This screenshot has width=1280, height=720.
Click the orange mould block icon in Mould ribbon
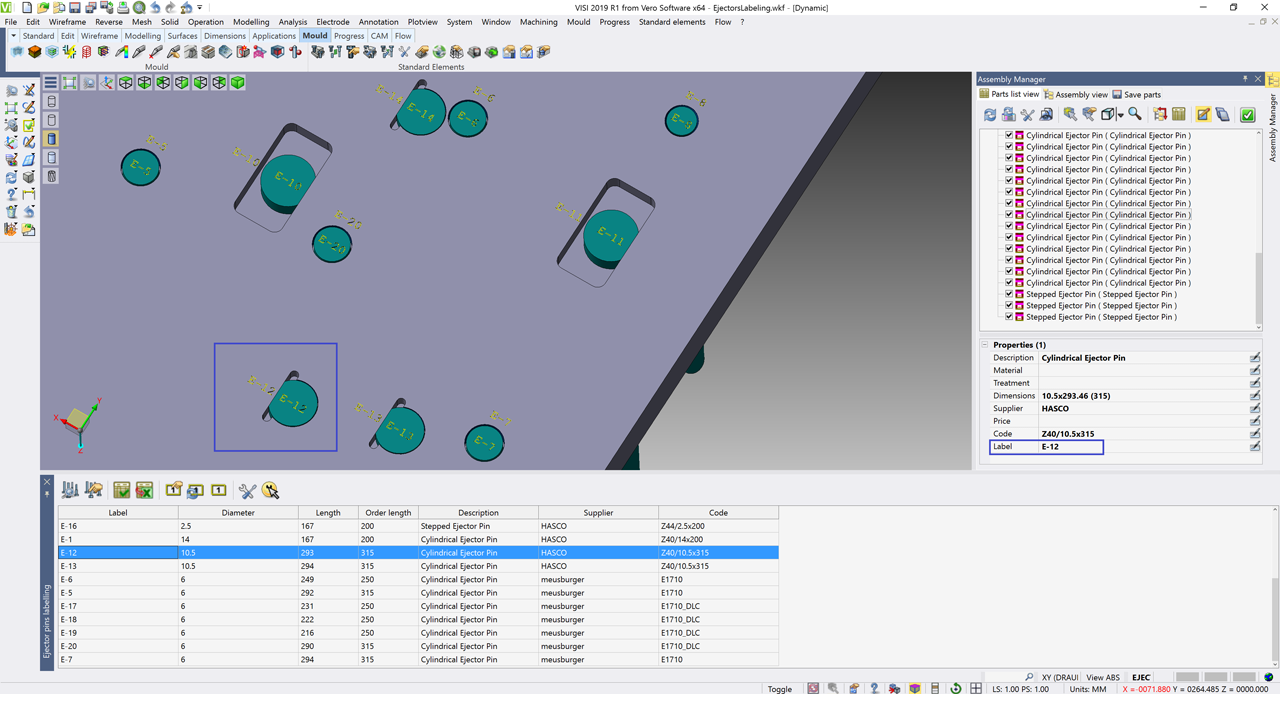[34, 51]
